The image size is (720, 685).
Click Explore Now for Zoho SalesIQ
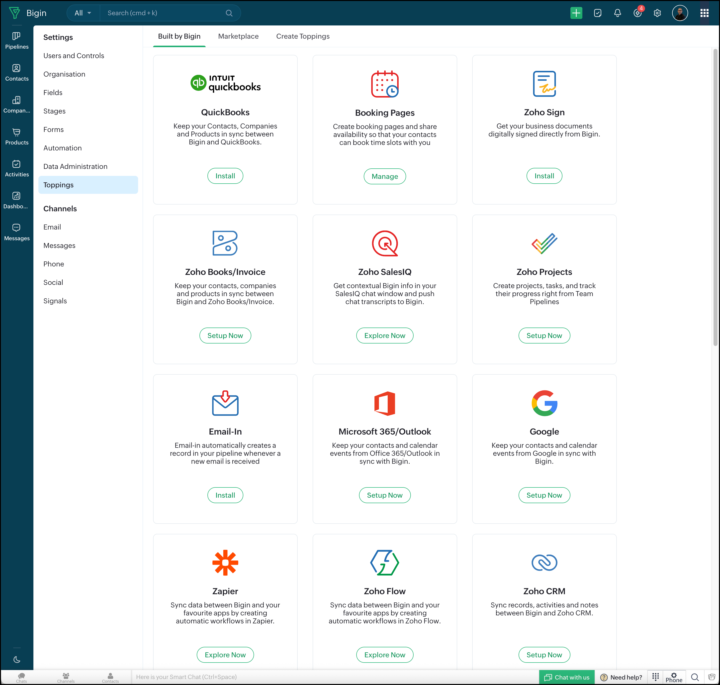(385, 336)
